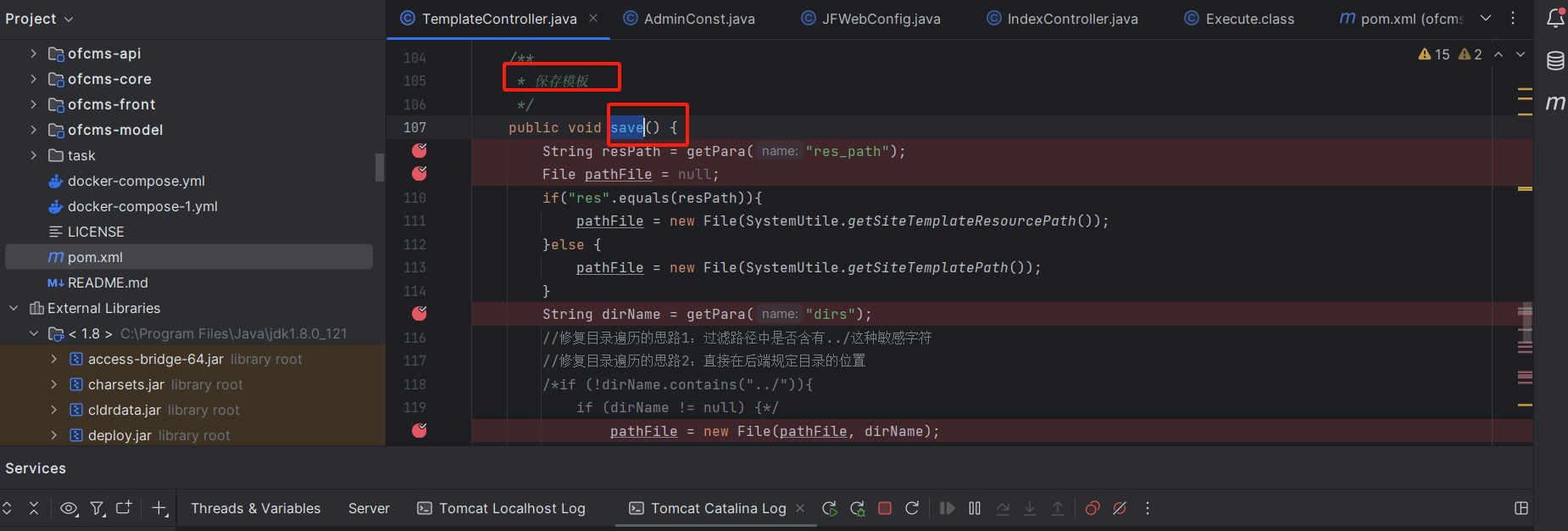Click the Rerun Tomcat server icon

coord(830,508)
